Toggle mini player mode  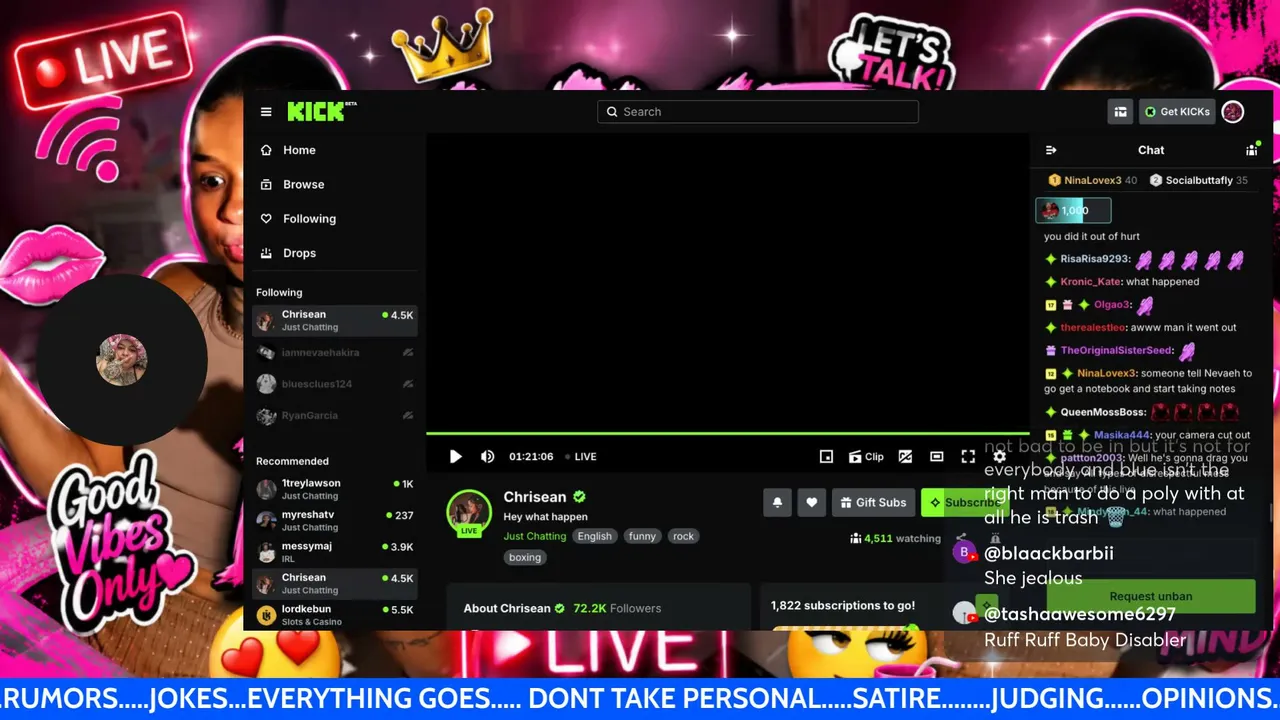pos(826,456)
